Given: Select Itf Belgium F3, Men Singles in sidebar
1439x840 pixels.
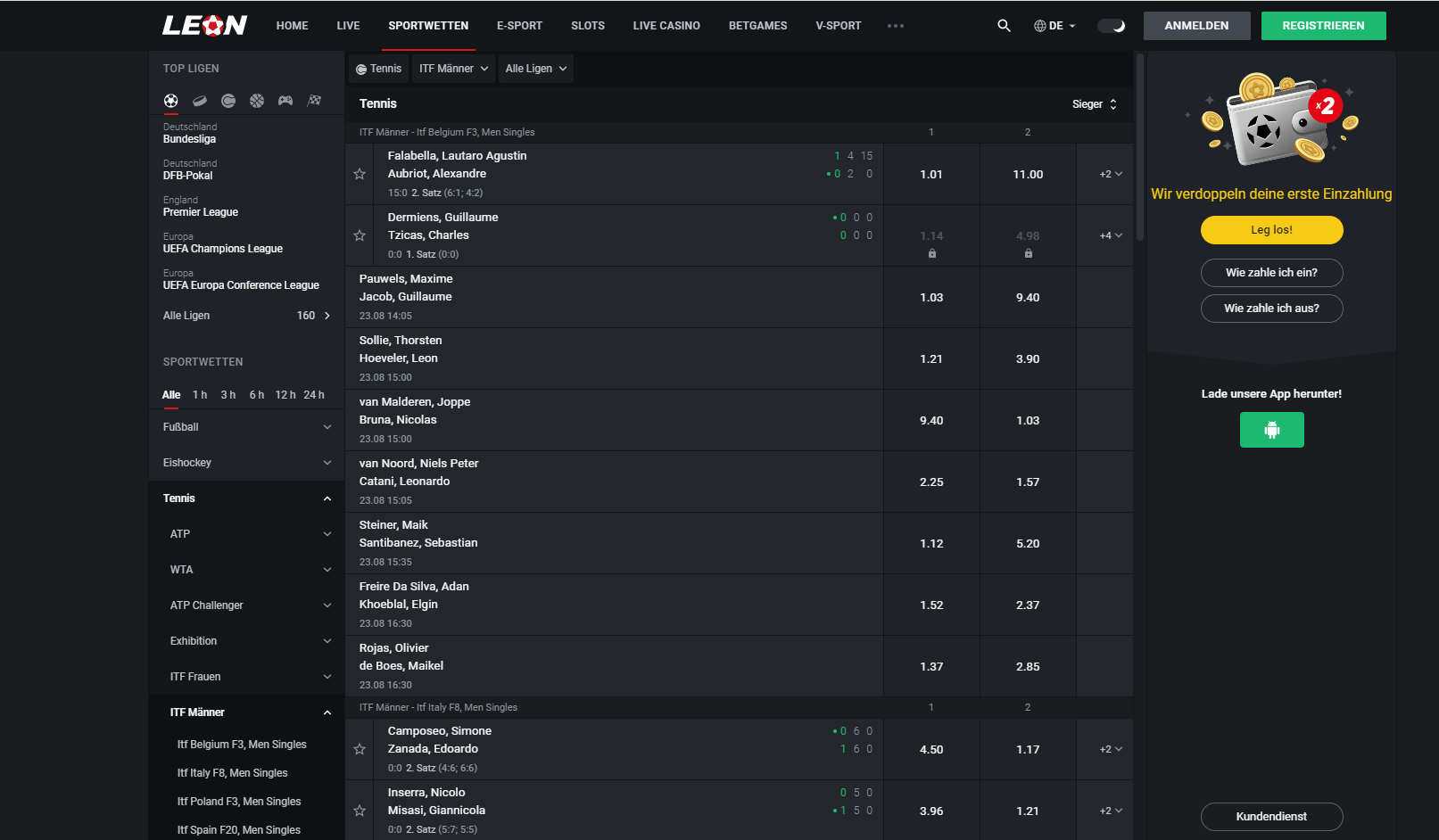Looking at the screenshot, I should (x=242, y=745).
